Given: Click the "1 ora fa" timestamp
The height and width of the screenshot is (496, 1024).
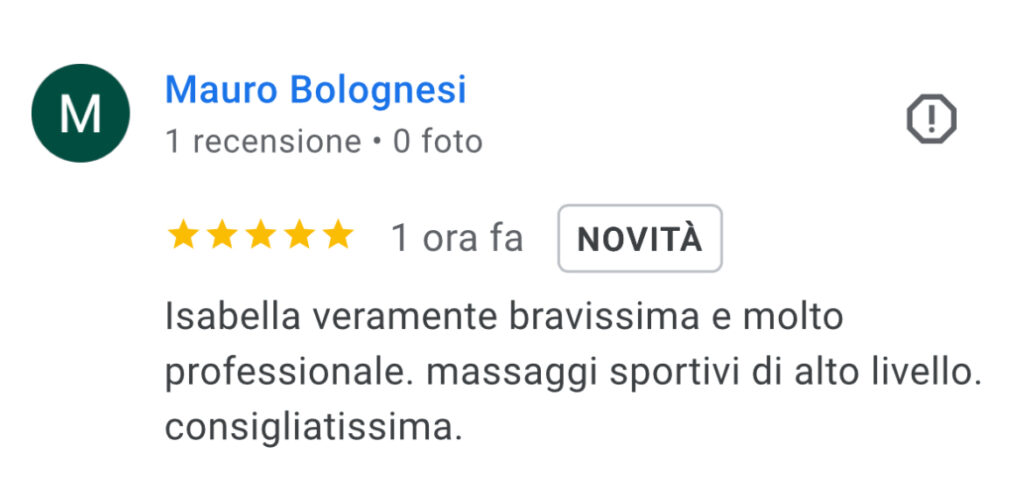Looking at the screenshot, I should pyautogui.click(x=457, y=238).
